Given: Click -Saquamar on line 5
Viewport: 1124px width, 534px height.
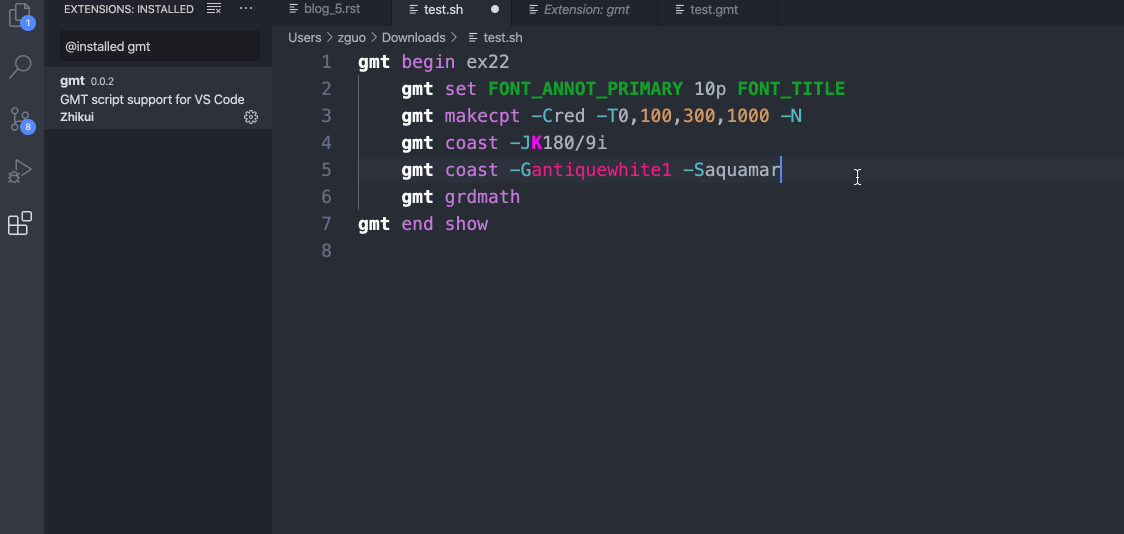Looking at the screenshot, I should (x=732, y=170).
